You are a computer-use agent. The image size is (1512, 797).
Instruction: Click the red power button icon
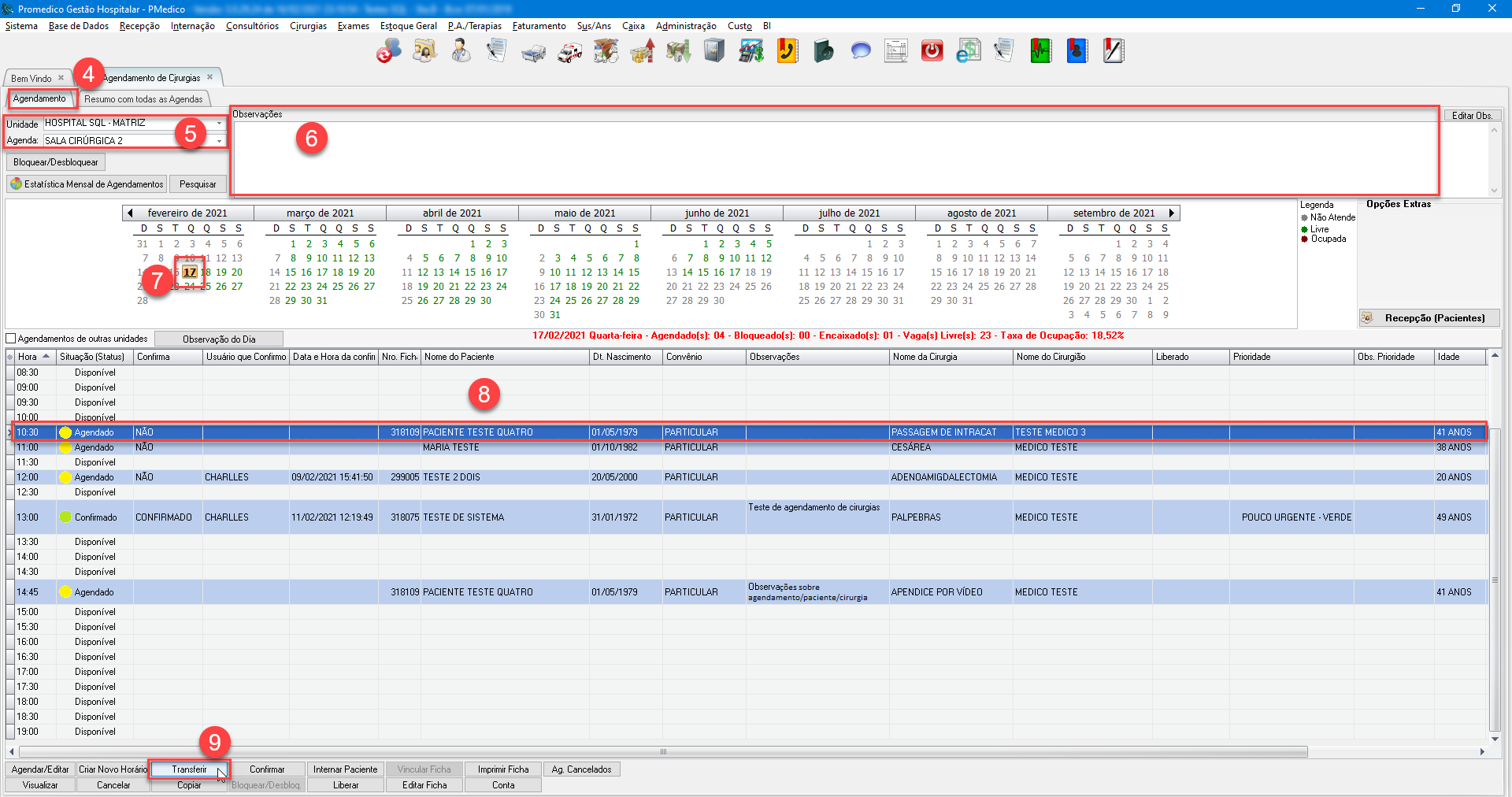pyautogui.click(x=932, y=51)
